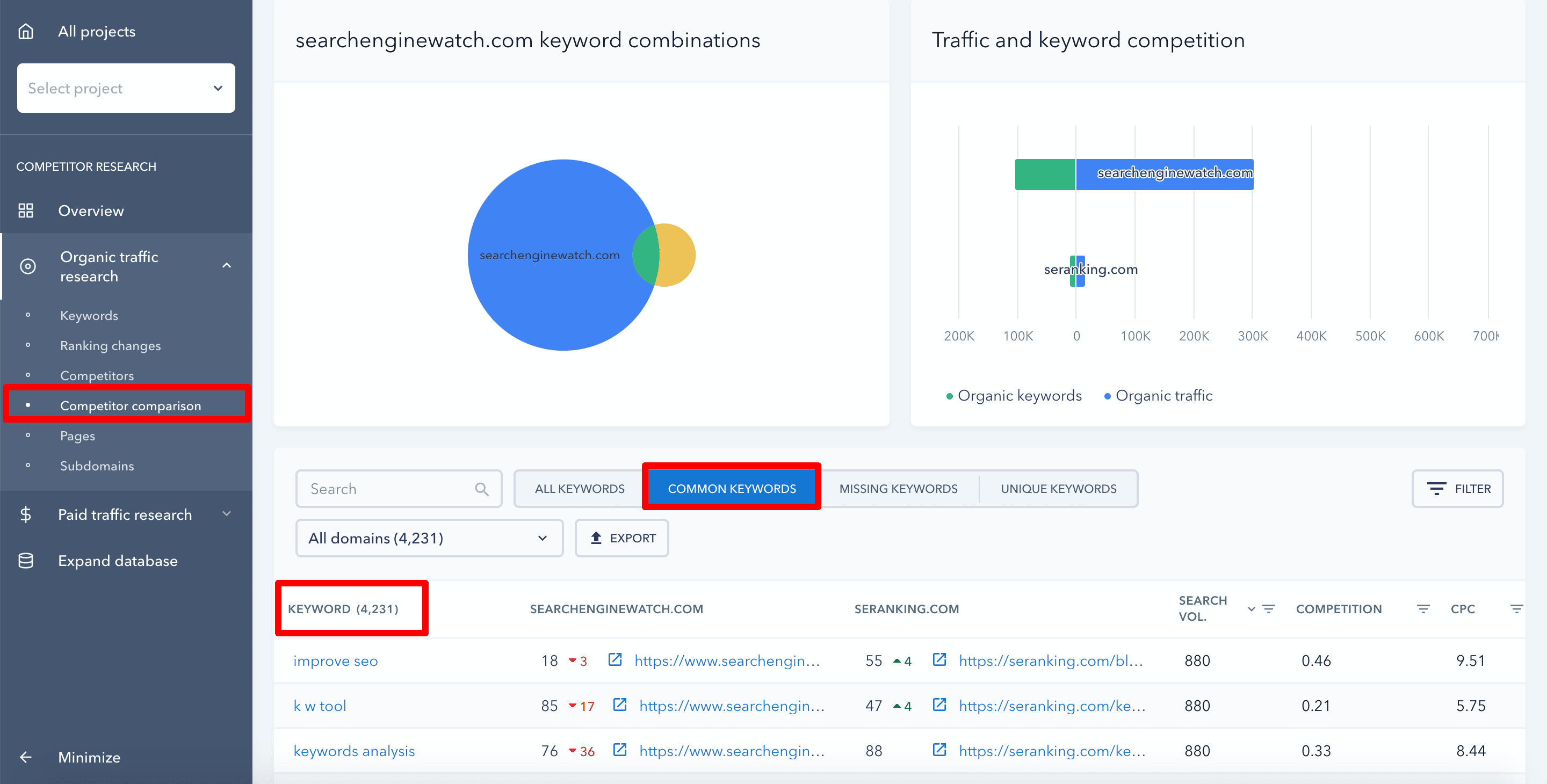Image resolution: width=1547 pixels, height=784 pixels.
Task: Open Overview in sidebar
Action: click(x=91, y=210)
